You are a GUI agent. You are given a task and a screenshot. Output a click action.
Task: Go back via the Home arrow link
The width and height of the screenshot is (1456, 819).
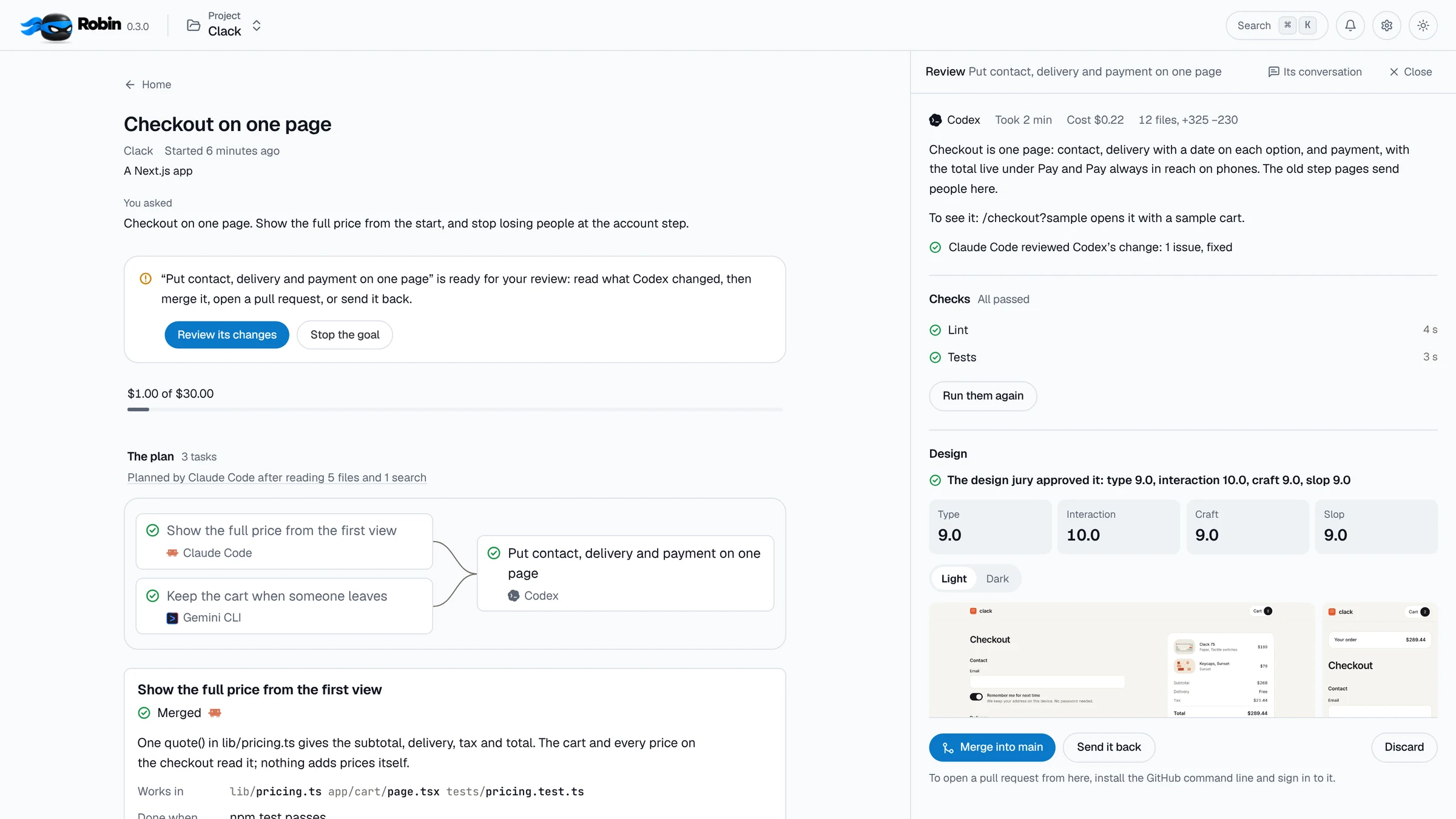[x=148, y=84]
